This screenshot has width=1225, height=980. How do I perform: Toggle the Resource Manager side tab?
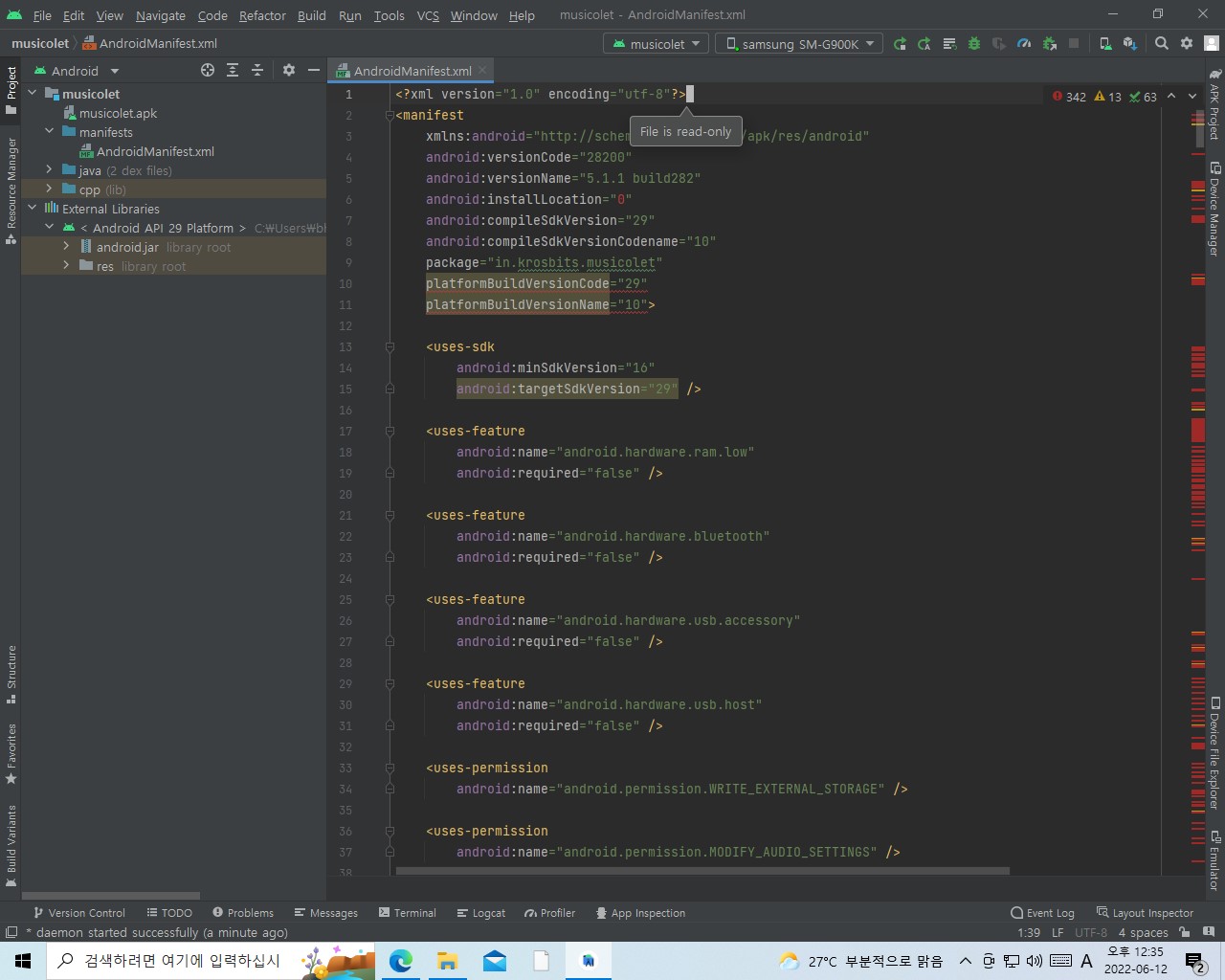click(x=11, y=190)
